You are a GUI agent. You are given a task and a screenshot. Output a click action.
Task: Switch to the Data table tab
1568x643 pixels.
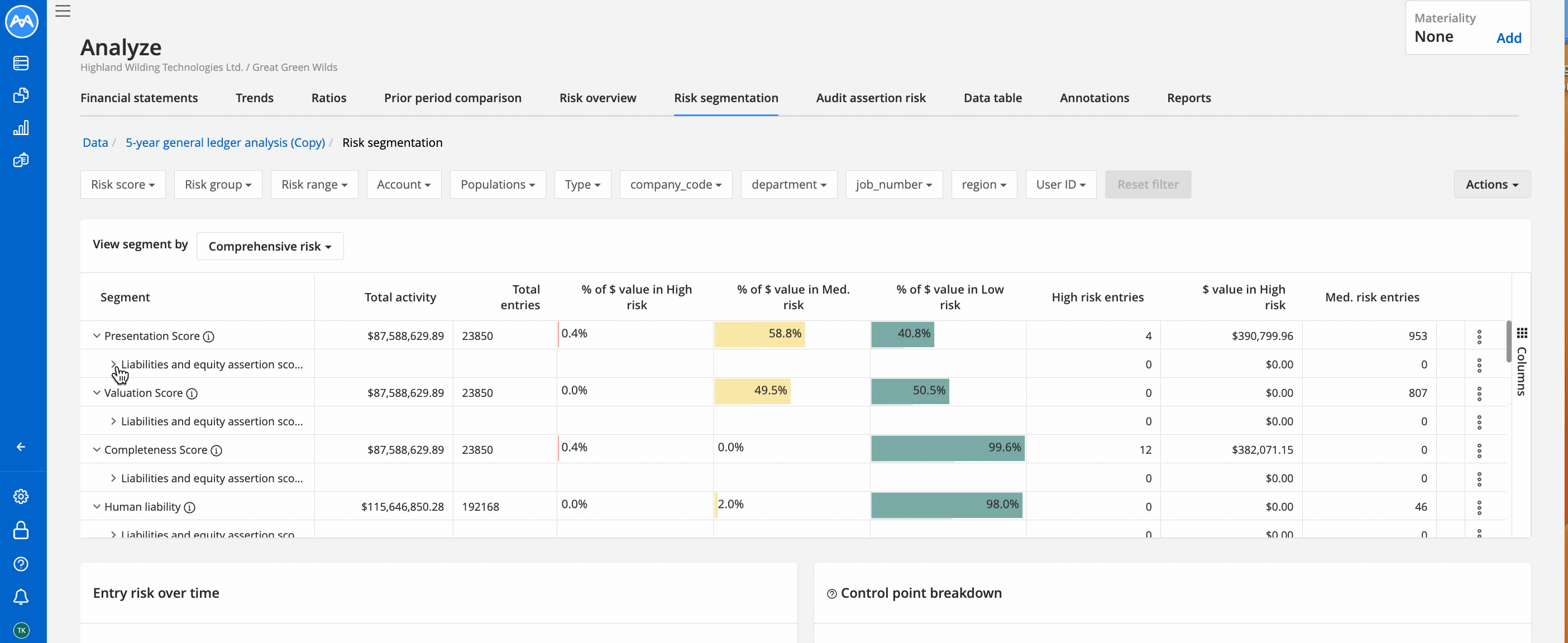992,98
